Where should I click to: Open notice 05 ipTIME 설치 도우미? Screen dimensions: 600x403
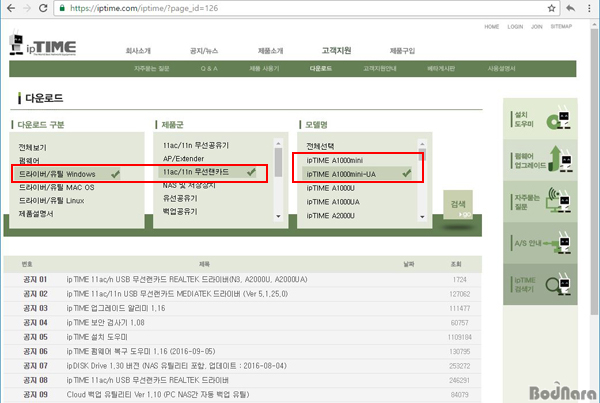[x=97, y=337]
